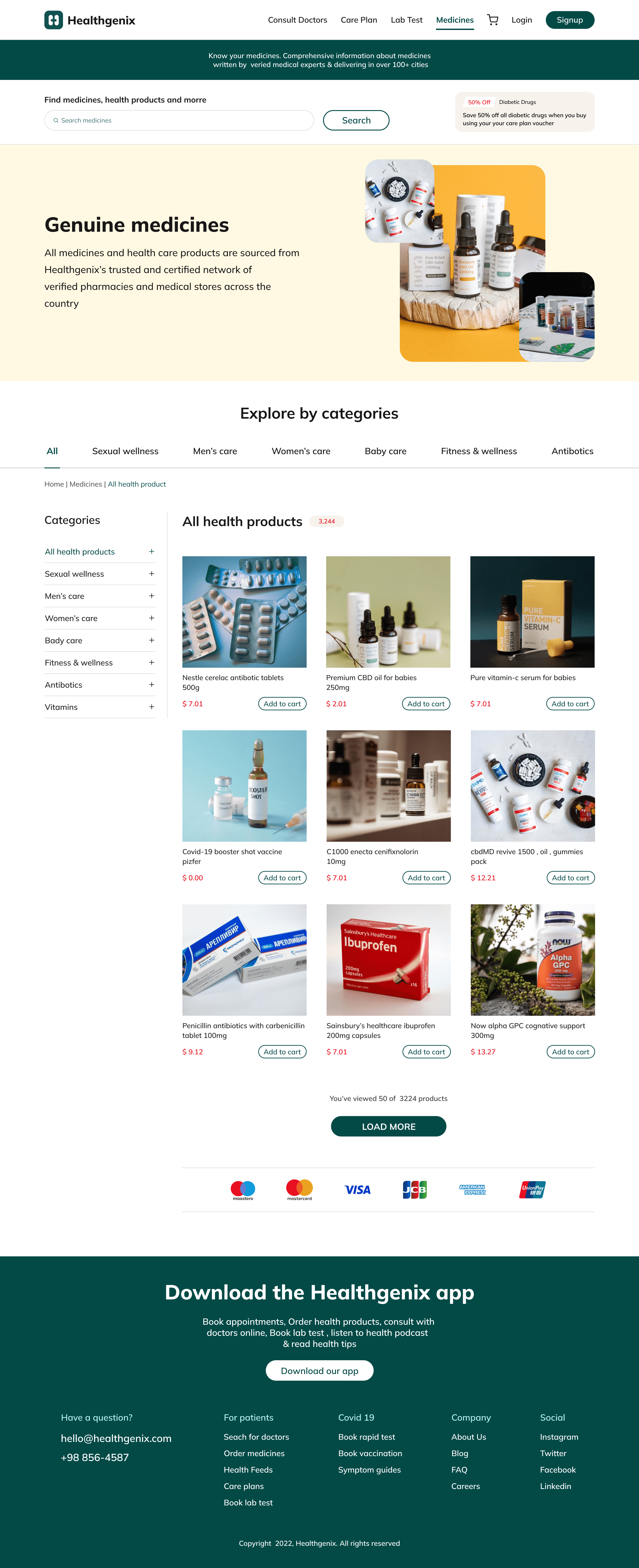Switch to the Baby care category tab
This screenshot has height=1568, width=639.
pos(385,451)
